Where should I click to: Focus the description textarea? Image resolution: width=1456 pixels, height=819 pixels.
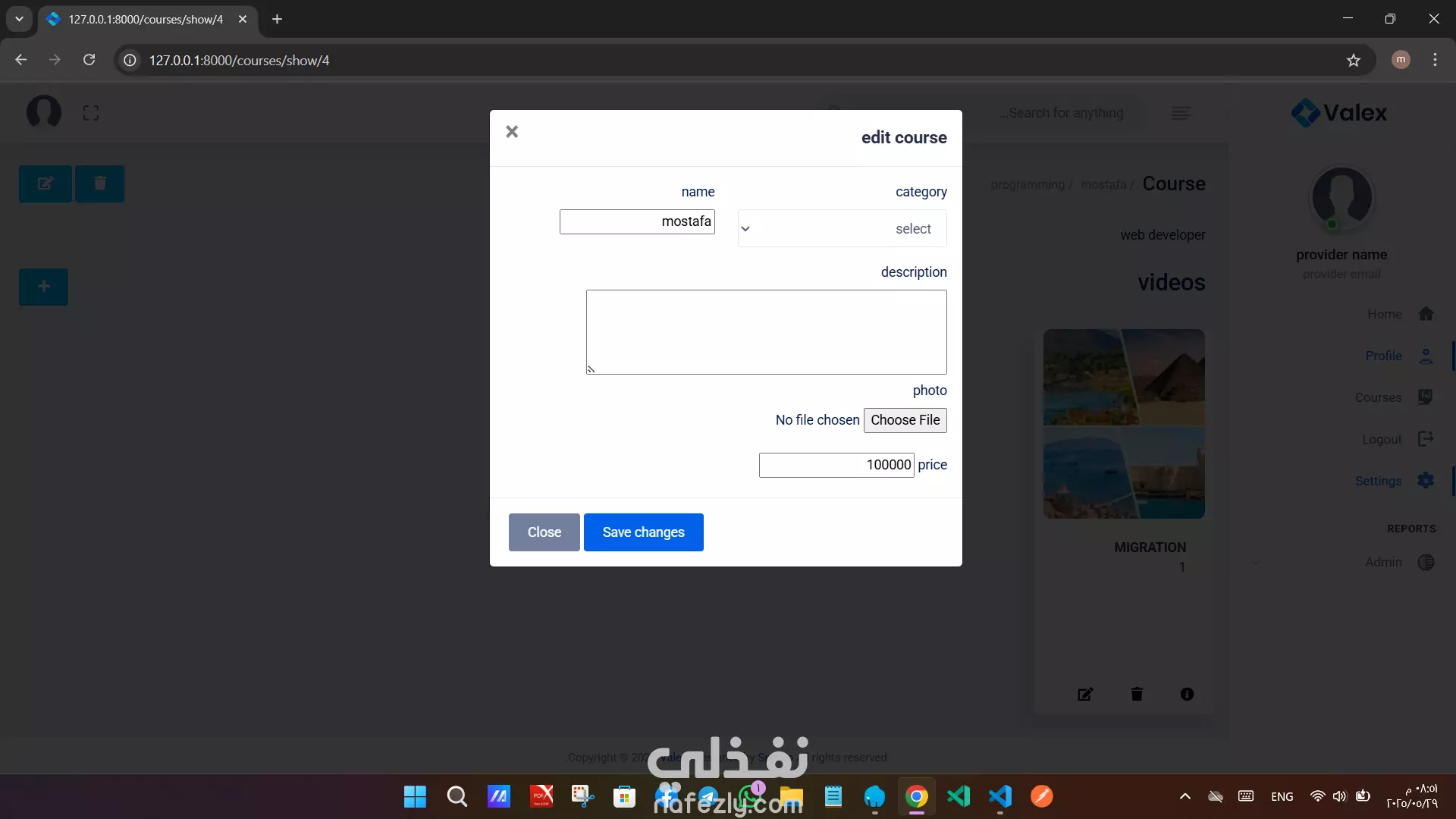(766, 332)
